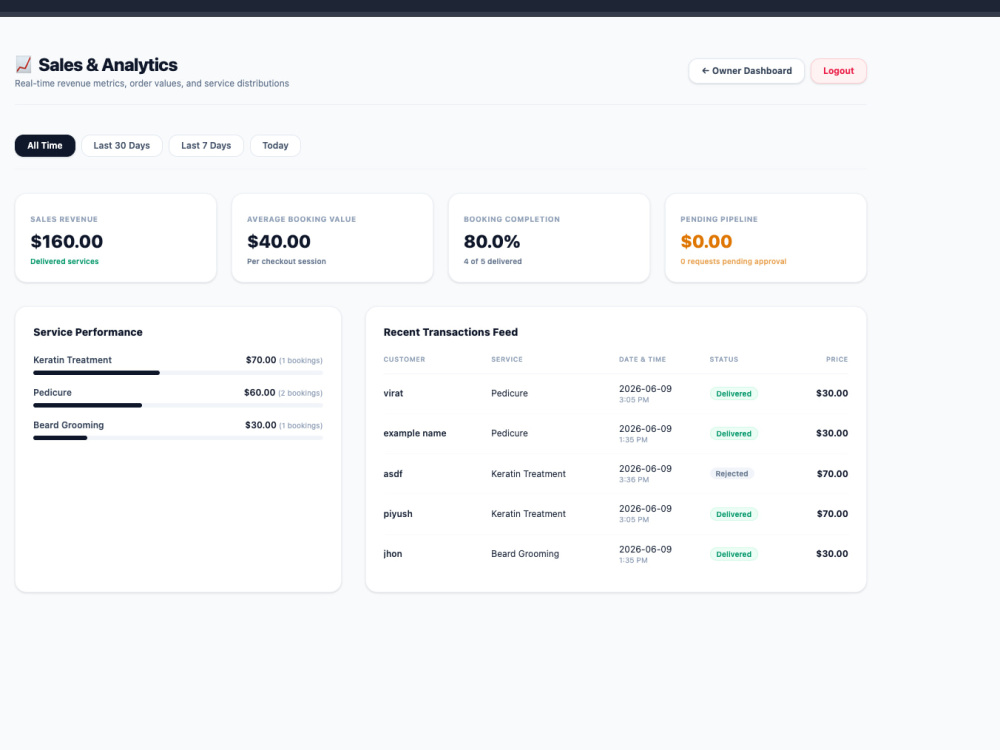The width and height of the screenshot is (1000, 750).
Task: Click the $60.00 (2 bookings) value
Action: point(283,392)
